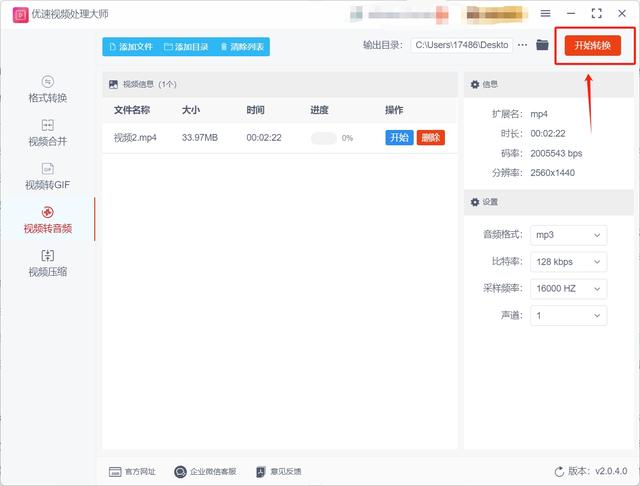Click the GIF sidebar icon
The width and height of the screenshot is (640, 486).
pos(48,169)
